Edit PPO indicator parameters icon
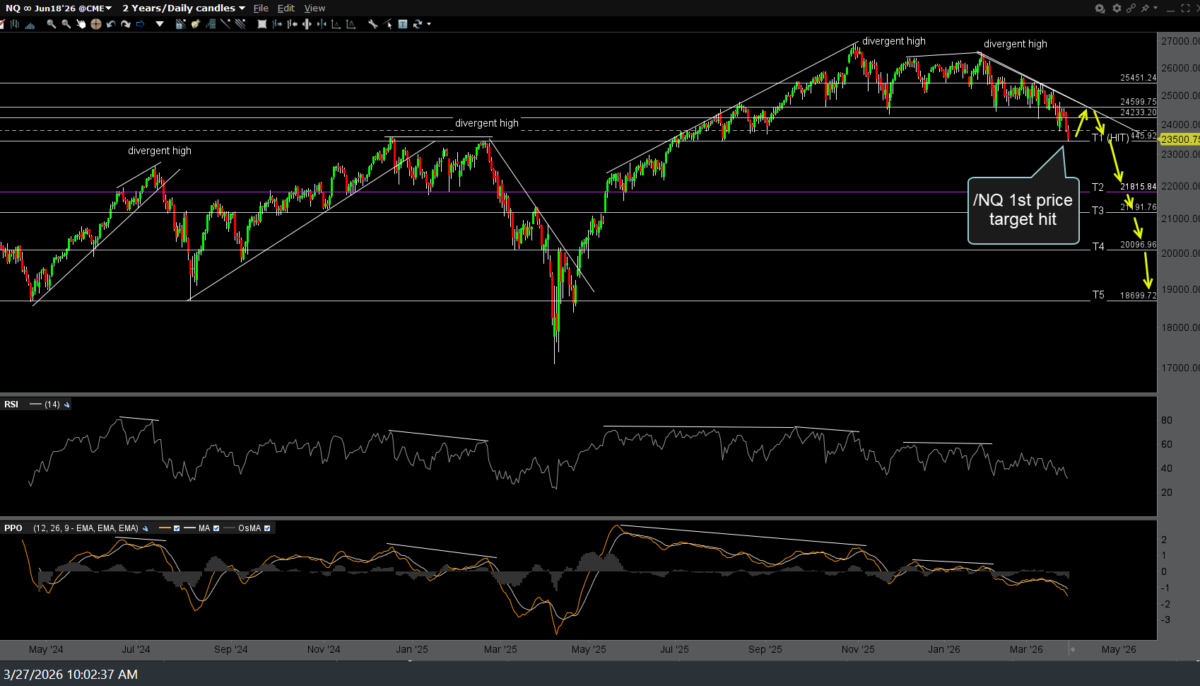This screenshot has width=1200, height=686. 145,528
